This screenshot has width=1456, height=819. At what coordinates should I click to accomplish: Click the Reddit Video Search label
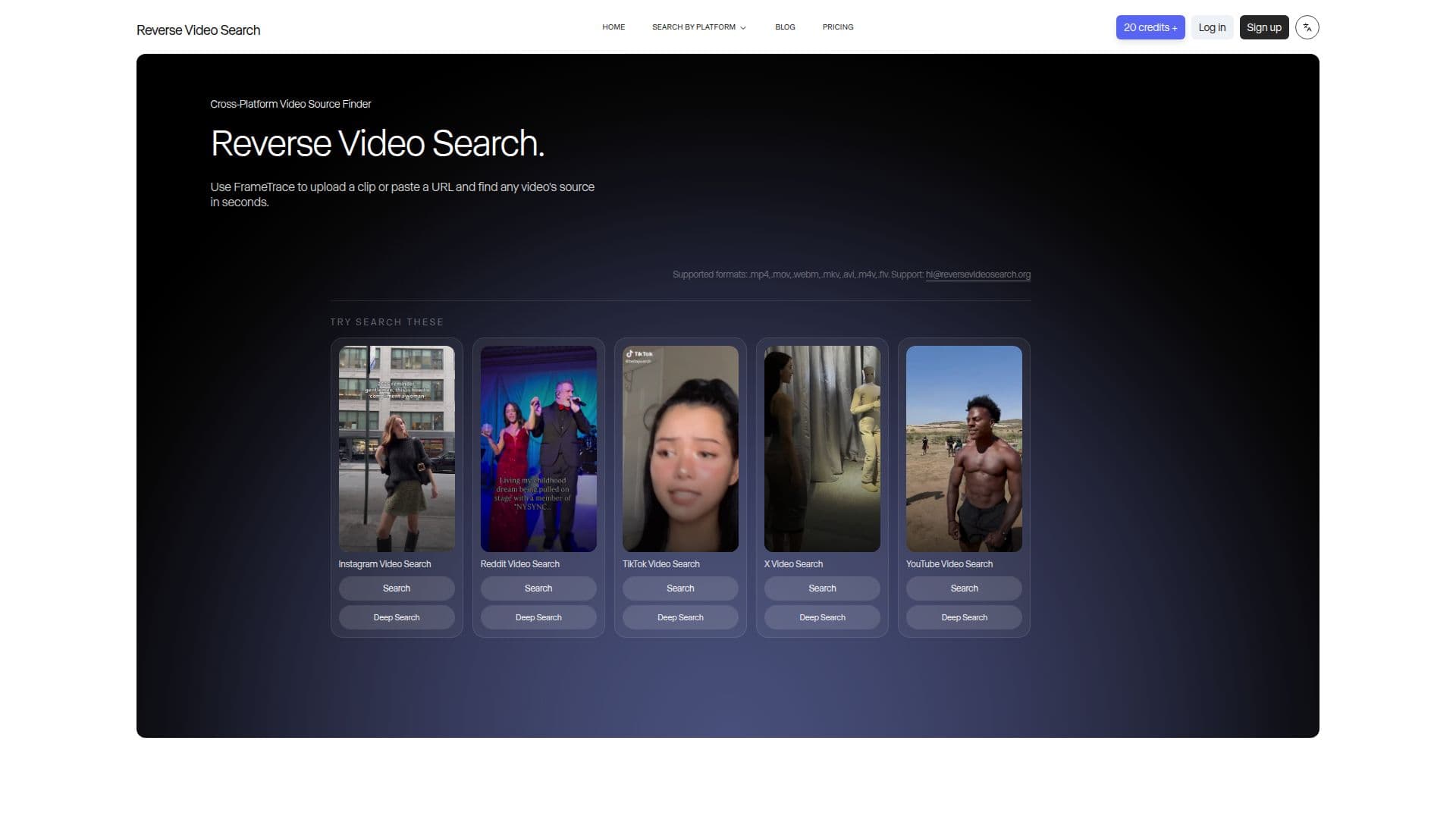tap(520, 564)
